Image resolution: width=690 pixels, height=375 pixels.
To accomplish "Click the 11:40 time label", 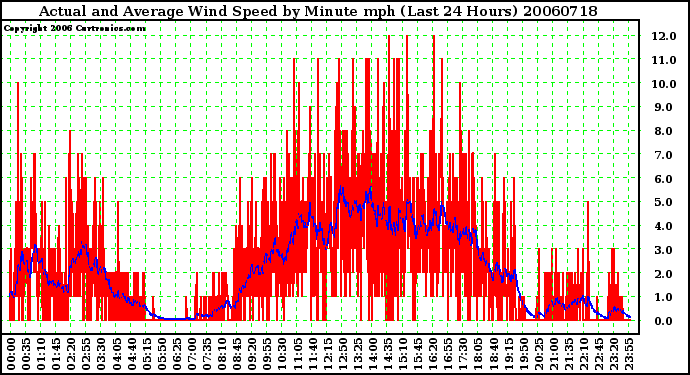I will pyautogui.click(x=312, y=354).
